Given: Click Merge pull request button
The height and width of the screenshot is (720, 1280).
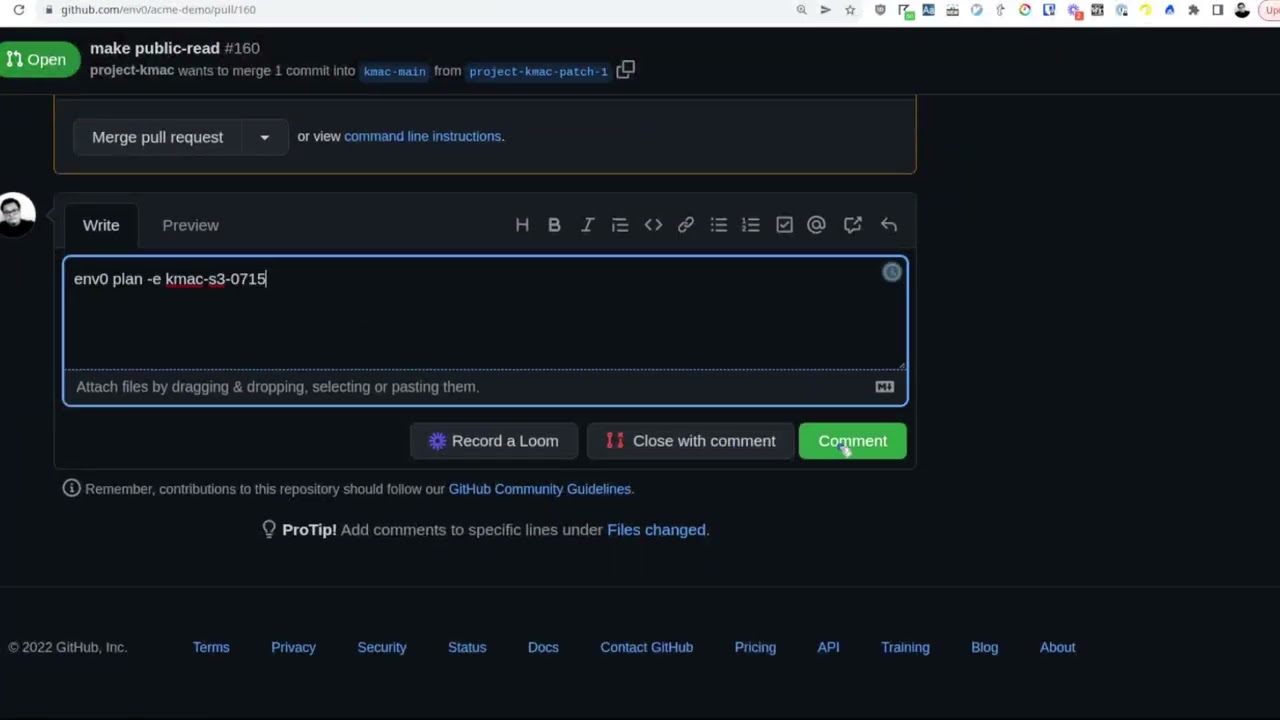Looking at the screenshot, I should coord(157,137).
